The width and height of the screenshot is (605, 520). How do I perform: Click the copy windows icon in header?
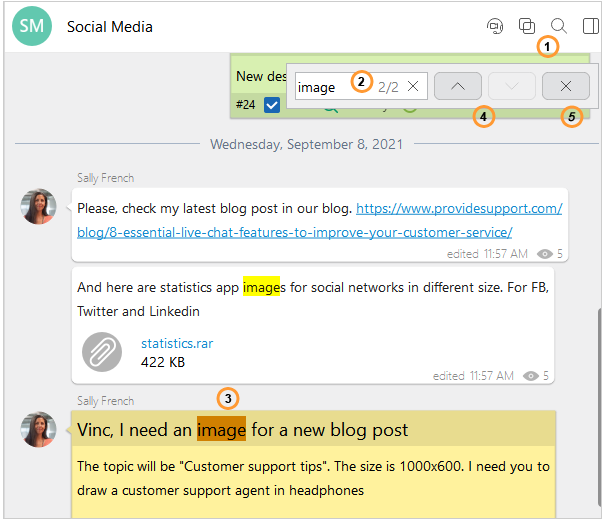[x=527, y=26]
